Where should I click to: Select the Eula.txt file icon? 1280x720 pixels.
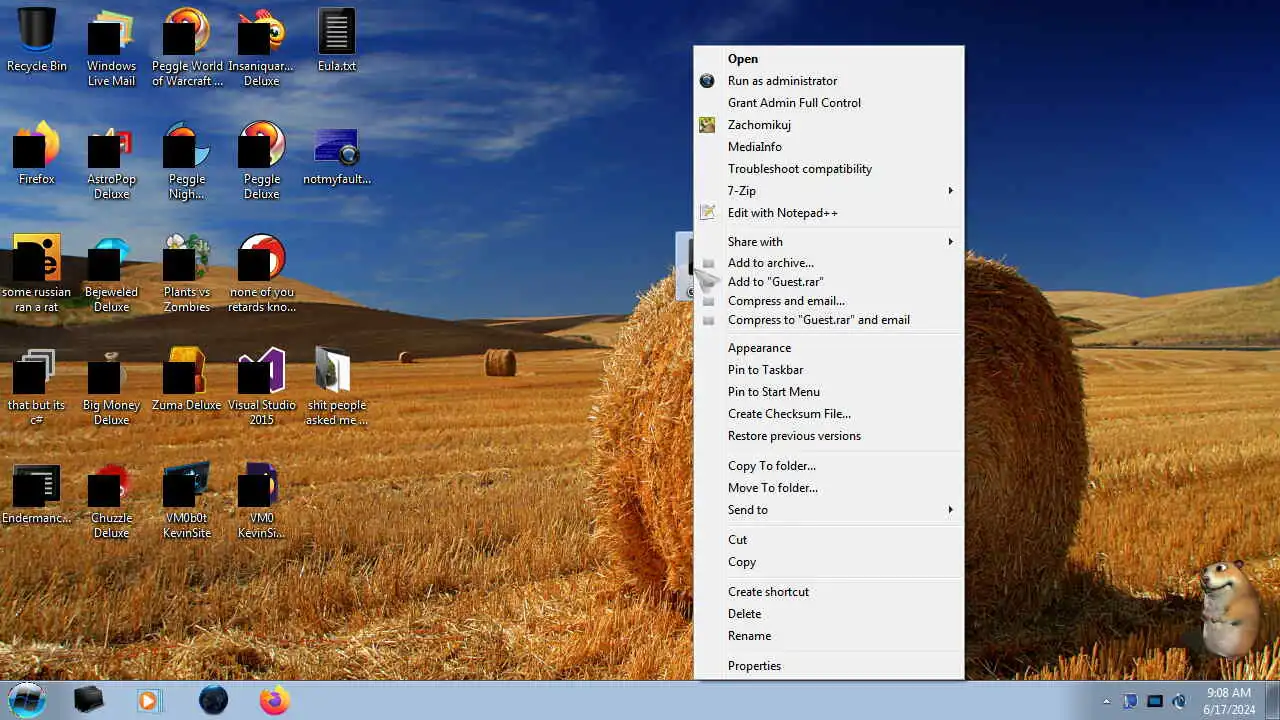tap(336, 40)
